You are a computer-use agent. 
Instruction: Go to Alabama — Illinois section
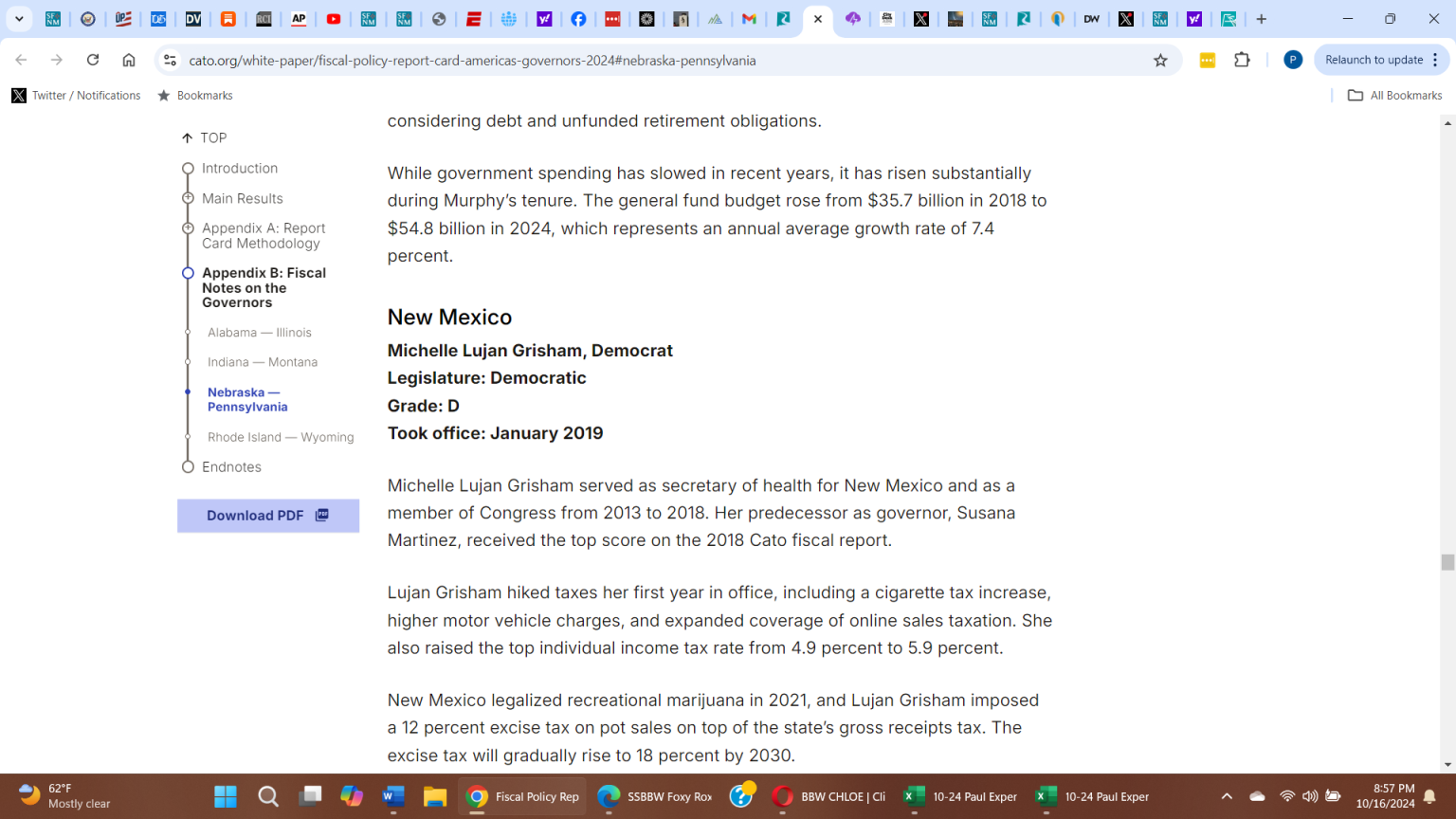coord(259,333)
